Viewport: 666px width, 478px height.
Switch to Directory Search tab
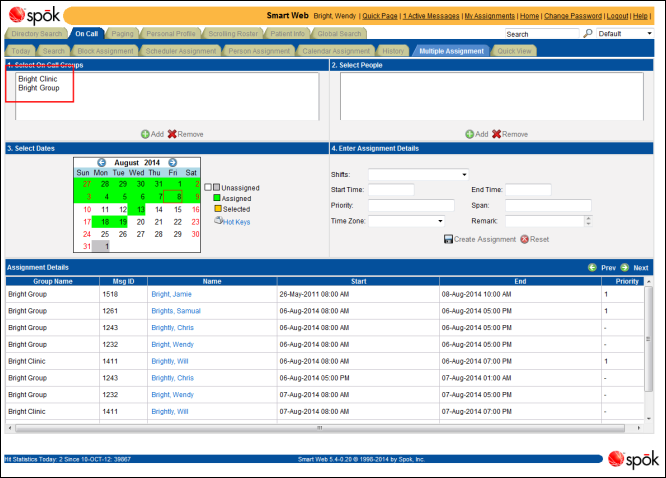coord(37,34)
